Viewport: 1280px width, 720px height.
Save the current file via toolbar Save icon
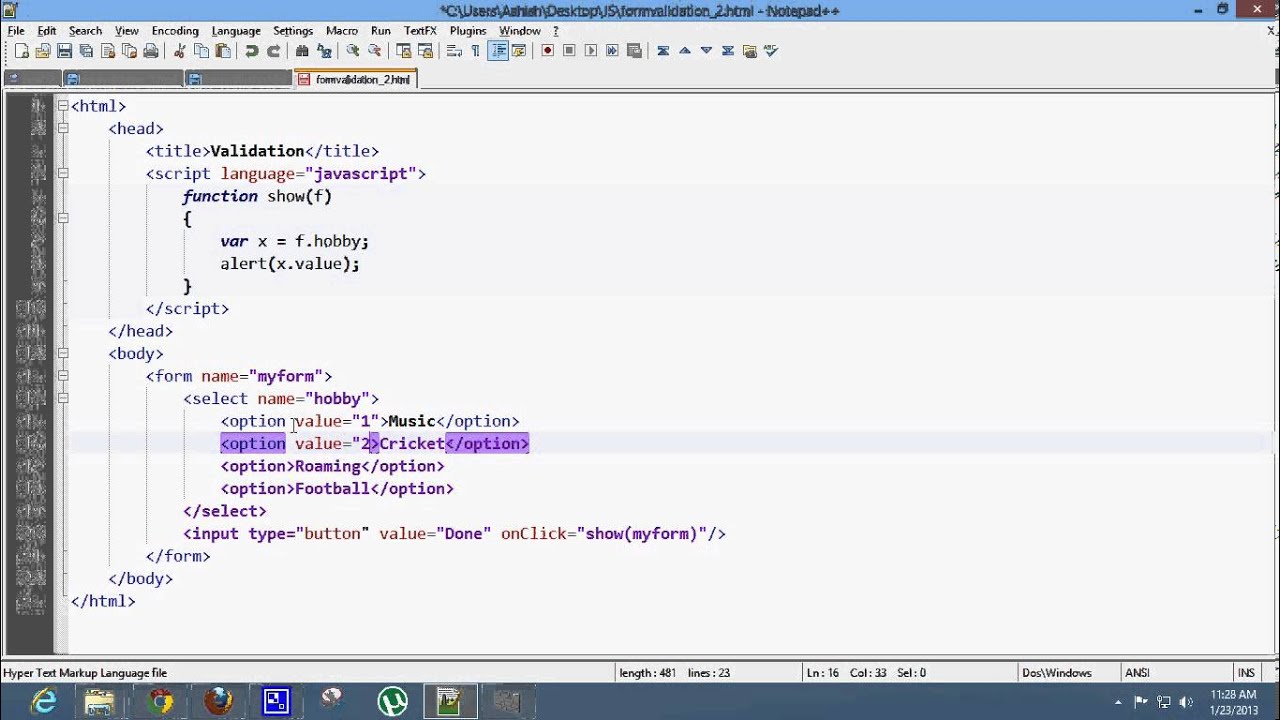65,51
